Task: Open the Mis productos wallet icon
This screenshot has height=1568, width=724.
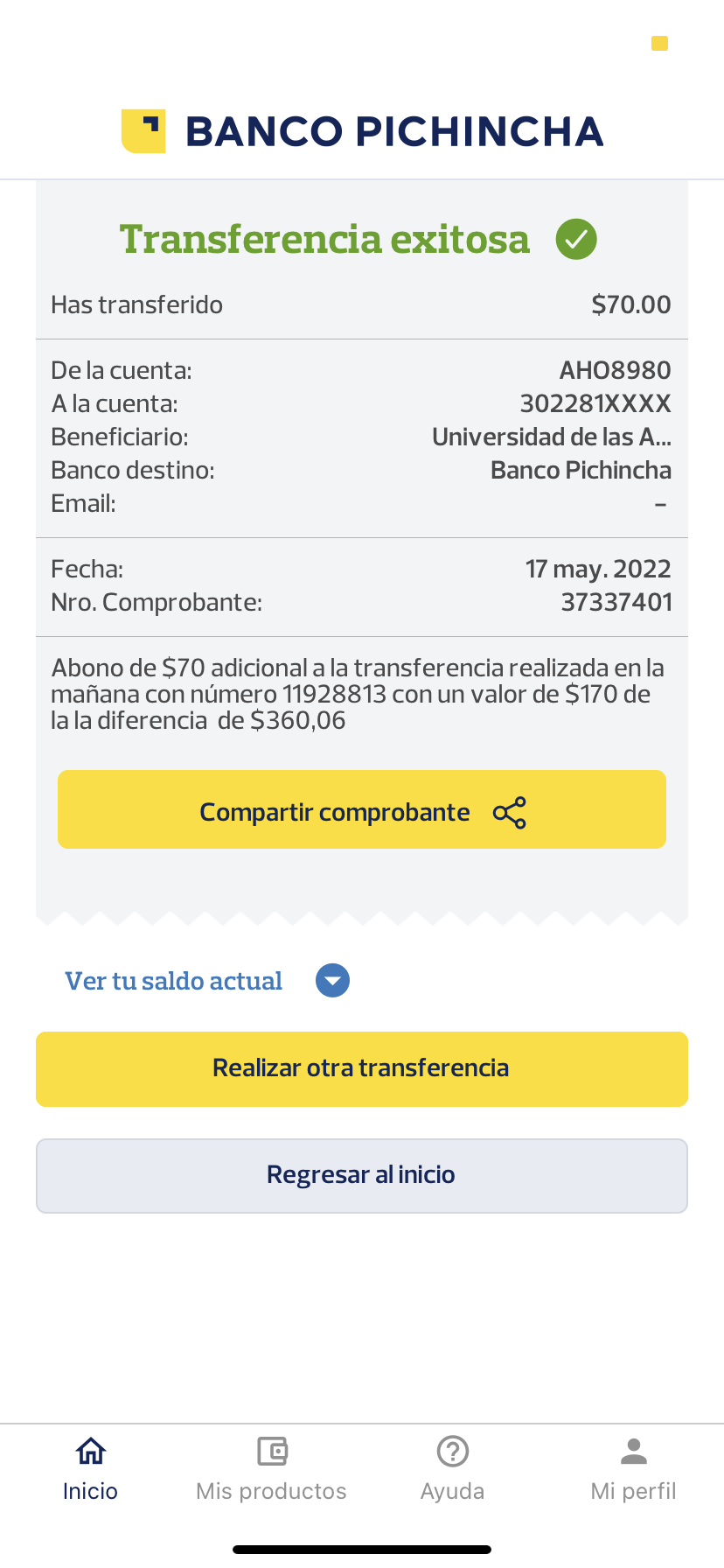Action: 272,1452
